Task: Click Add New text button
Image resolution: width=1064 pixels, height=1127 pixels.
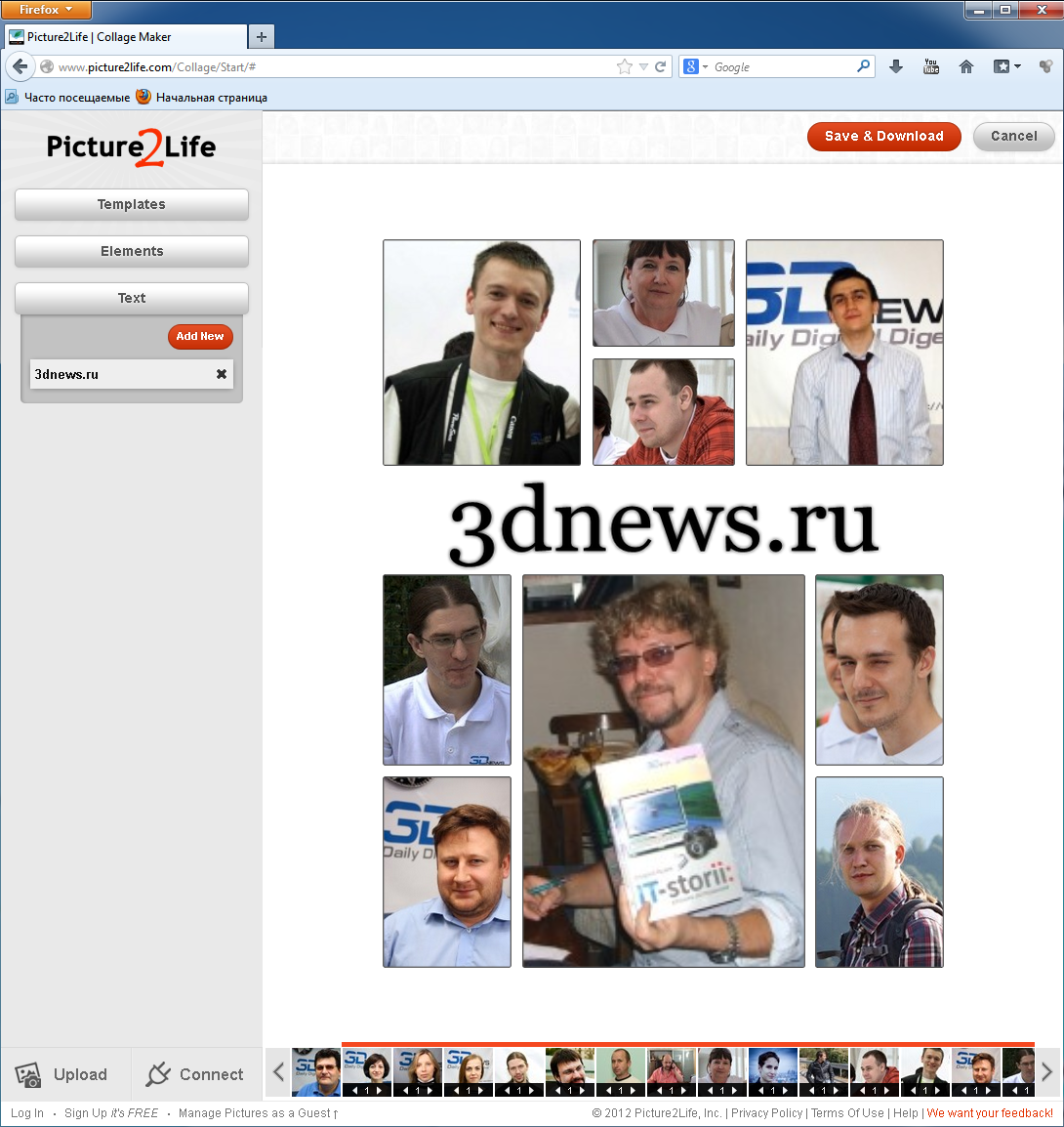Action: point(200,336)
